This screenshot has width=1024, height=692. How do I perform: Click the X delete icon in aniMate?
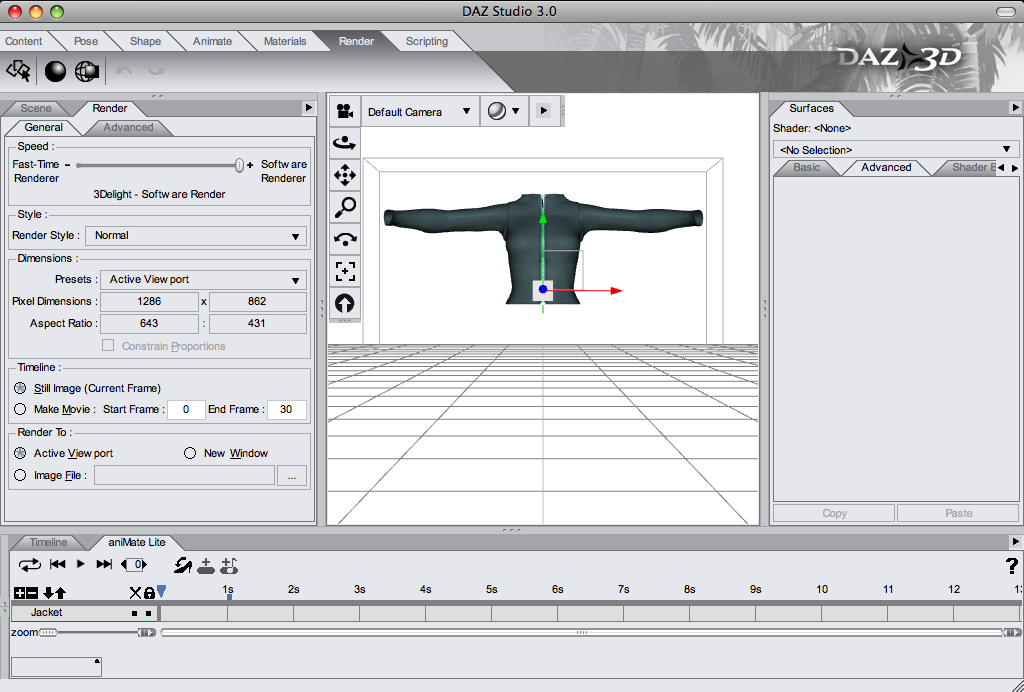135,593
